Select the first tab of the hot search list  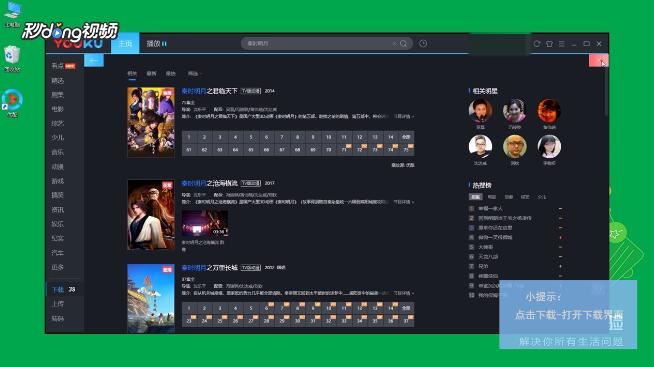point(475,197)
